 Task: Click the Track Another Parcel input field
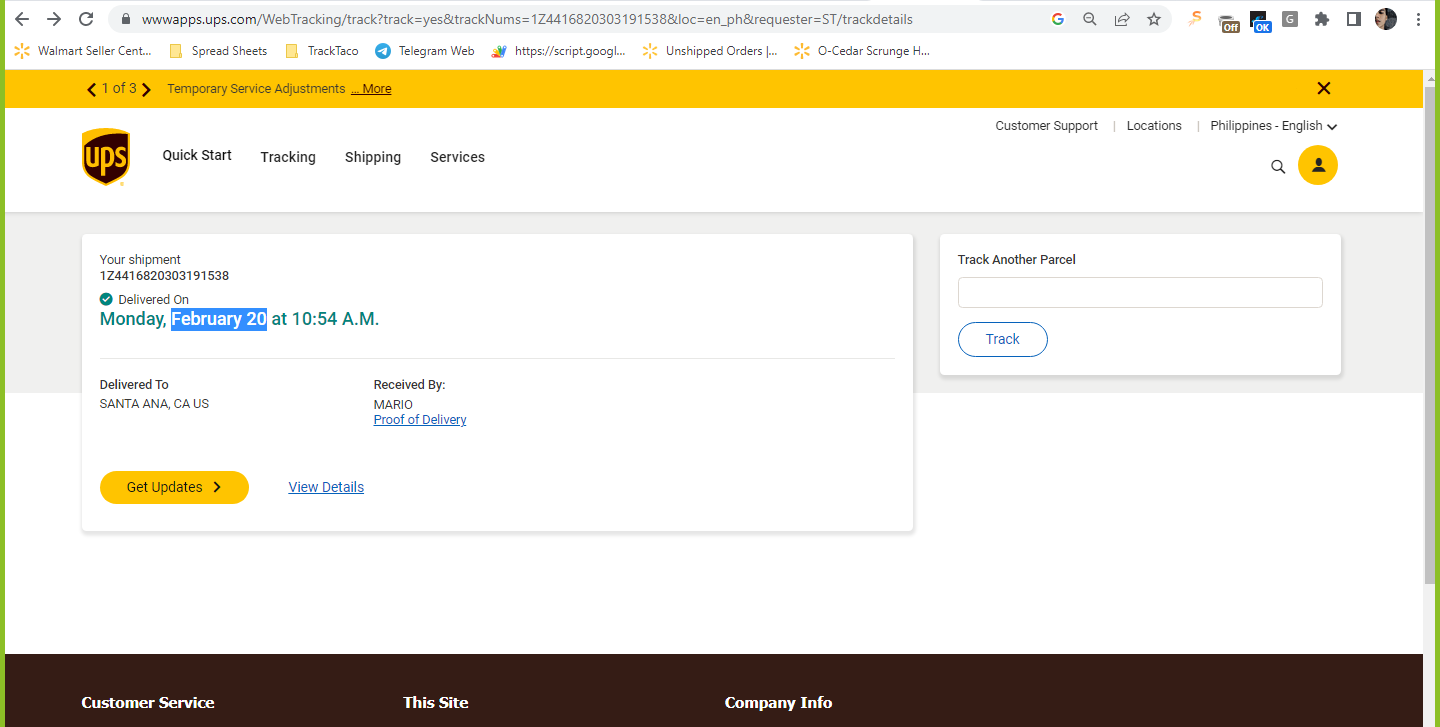[x=1140, y=293]
